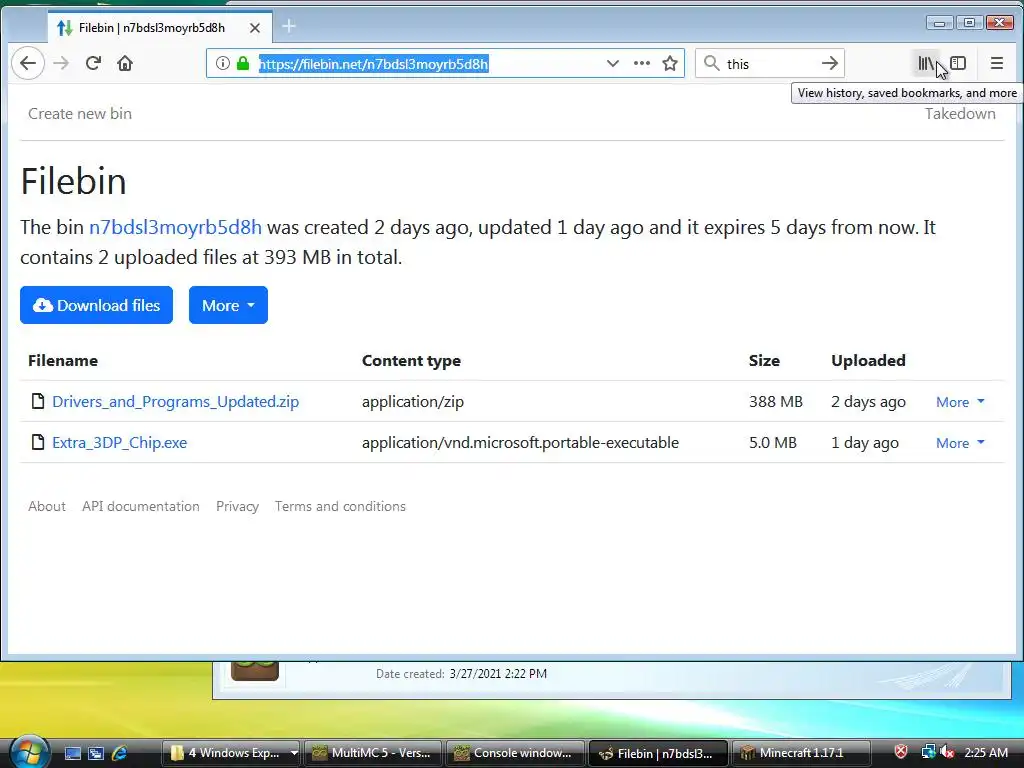The height and width of the screenshot is (768, 1024).
Task: Click the Filename column header
Action: 63,360
